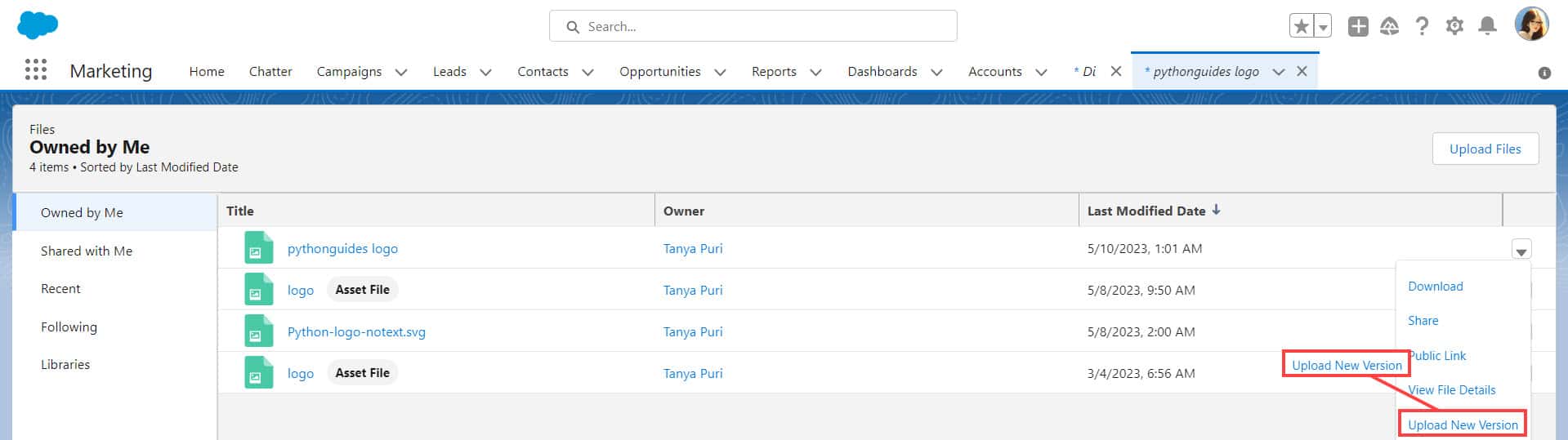Click the sort arrow on Last Modified Date
This screenshot has height=440, width=1568.
[x=1217, y=210]
